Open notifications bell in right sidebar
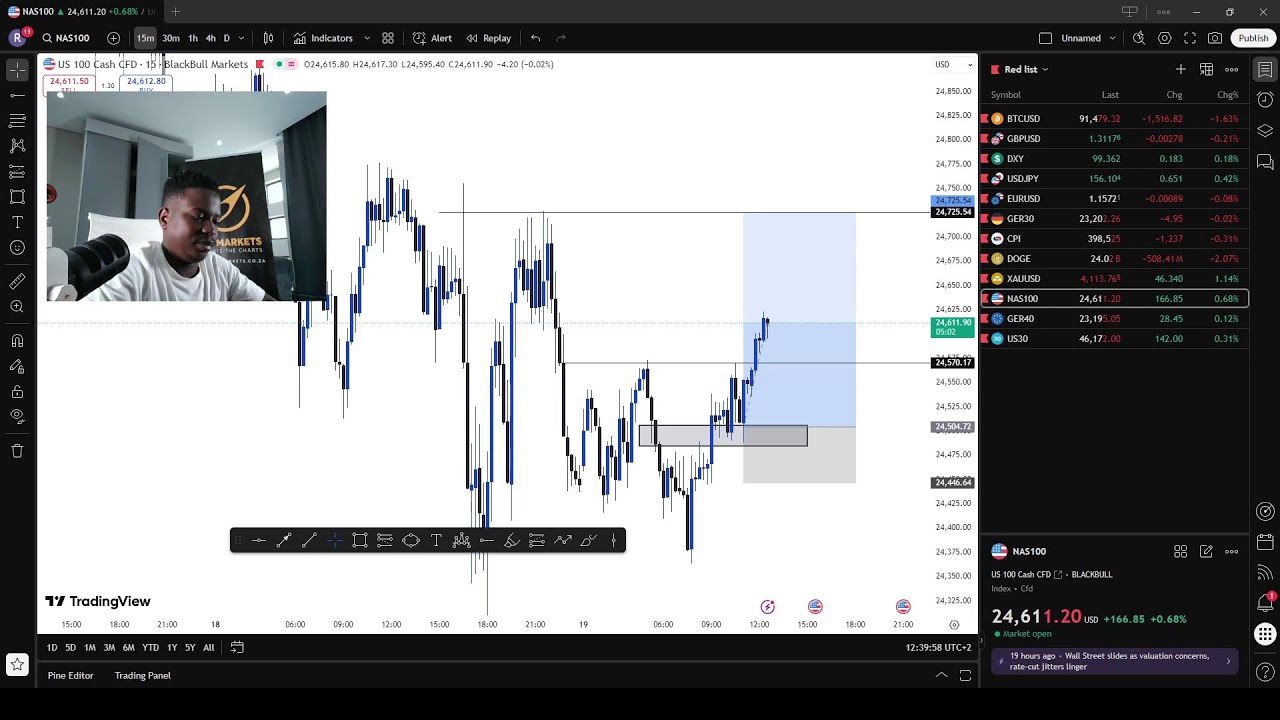The width and height of the screenshot is (1280, 720). (1265, 603)
